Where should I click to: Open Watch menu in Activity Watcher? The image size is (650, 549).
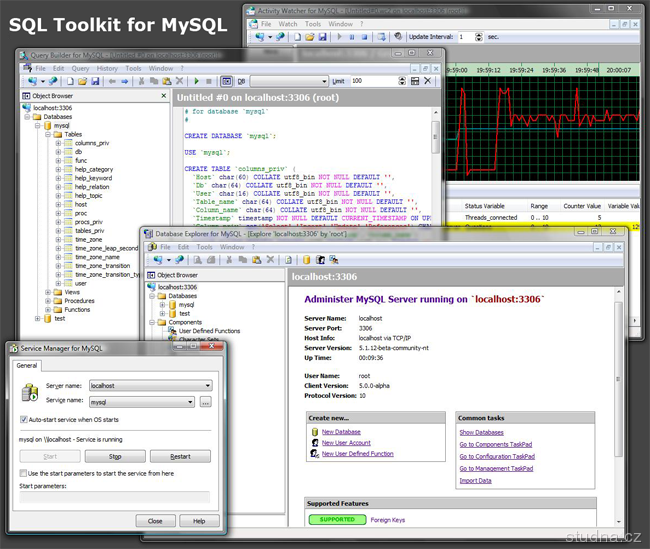(288, 23)
